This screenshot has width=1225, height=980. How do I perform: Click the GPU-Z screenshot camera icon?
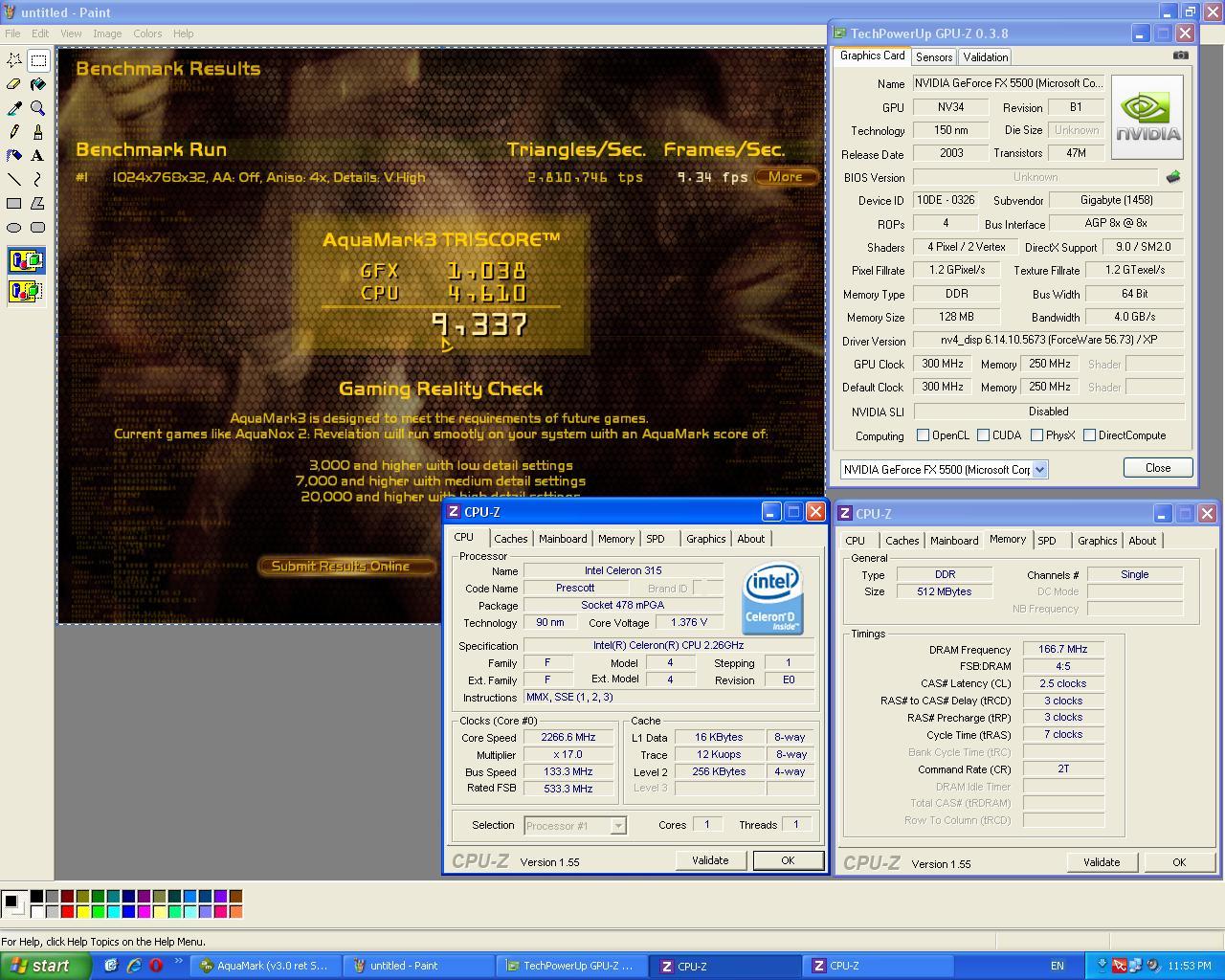tap(1181, 56)
